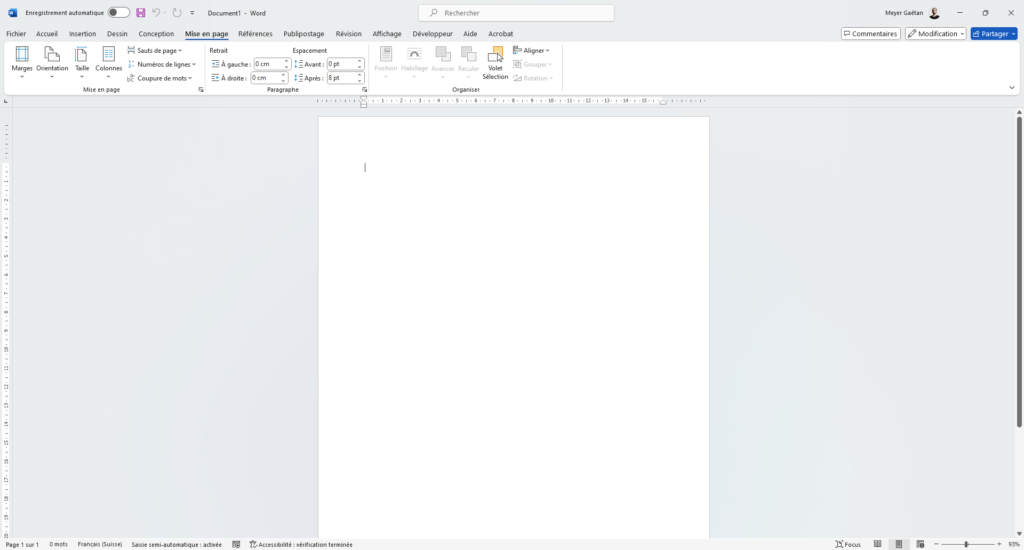This screenshot has height=550, width=1024.
Task: Click the Word app logo icon
Action: [12, 13]
